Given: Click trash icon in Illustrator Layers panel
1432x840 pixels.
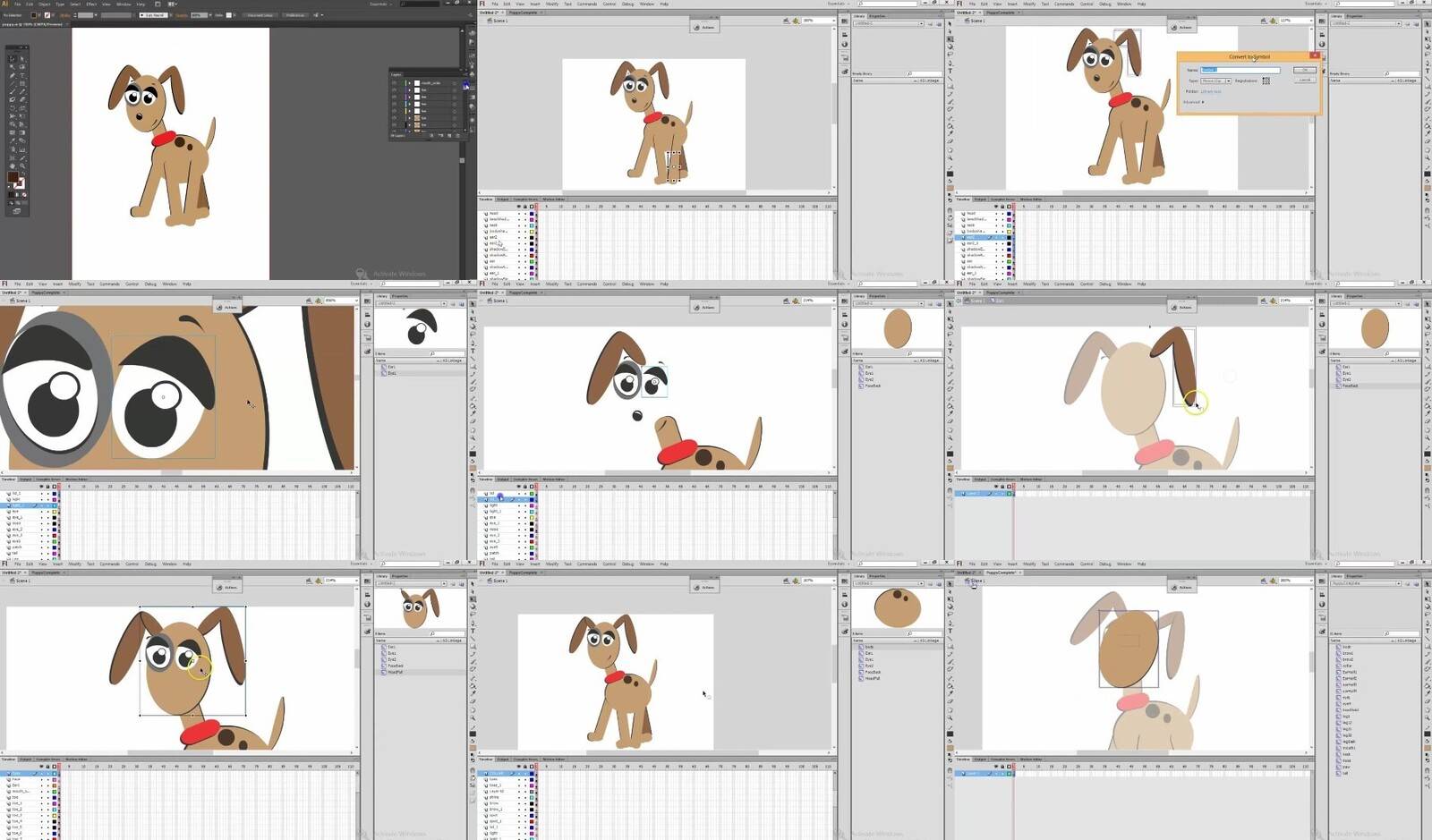Looking at the screenshot, I should click(457, 135).
